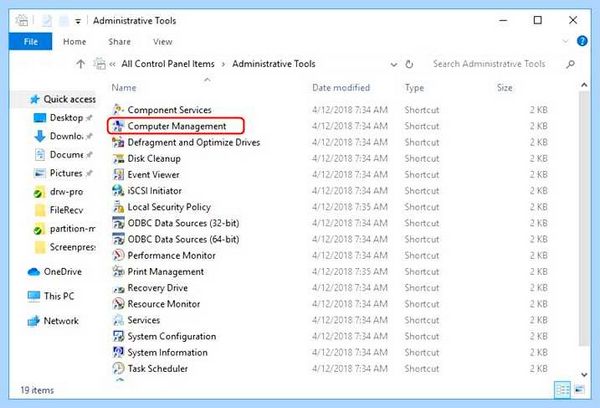Select the System Configuration icon
This screenshot has width=600, height=408.
[x=118, y=336]
